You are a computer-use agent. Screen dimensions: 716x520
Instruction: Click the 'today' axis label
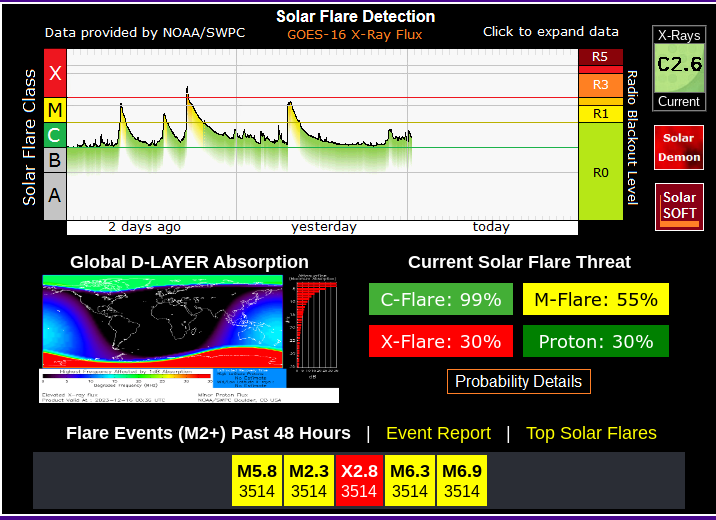[491, 227]
